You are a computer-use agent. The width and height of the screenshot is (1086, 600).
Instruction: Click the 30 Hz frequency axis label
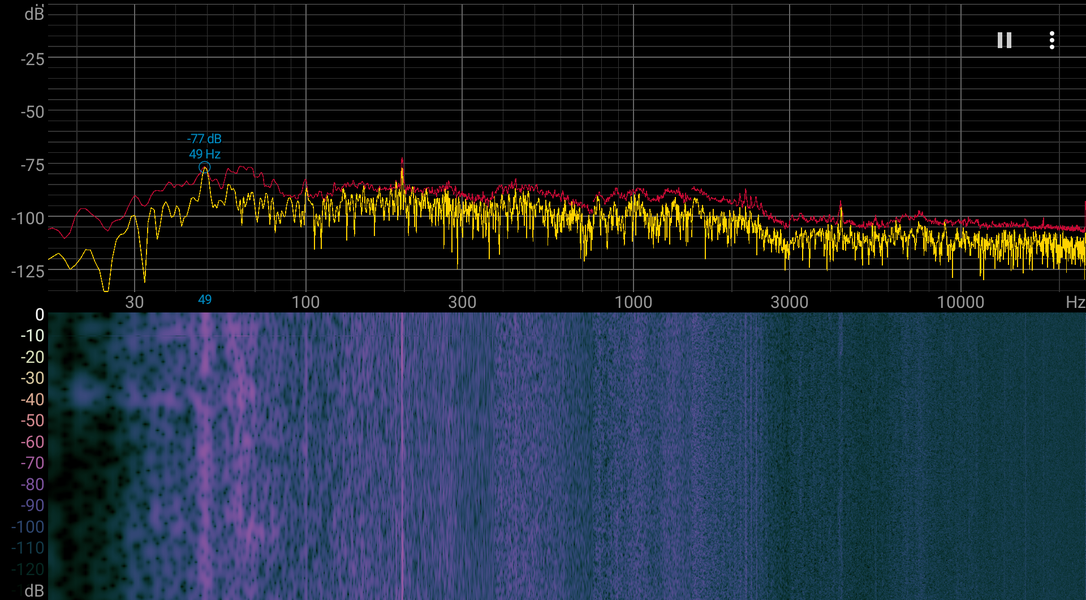[x=134, y=302]
